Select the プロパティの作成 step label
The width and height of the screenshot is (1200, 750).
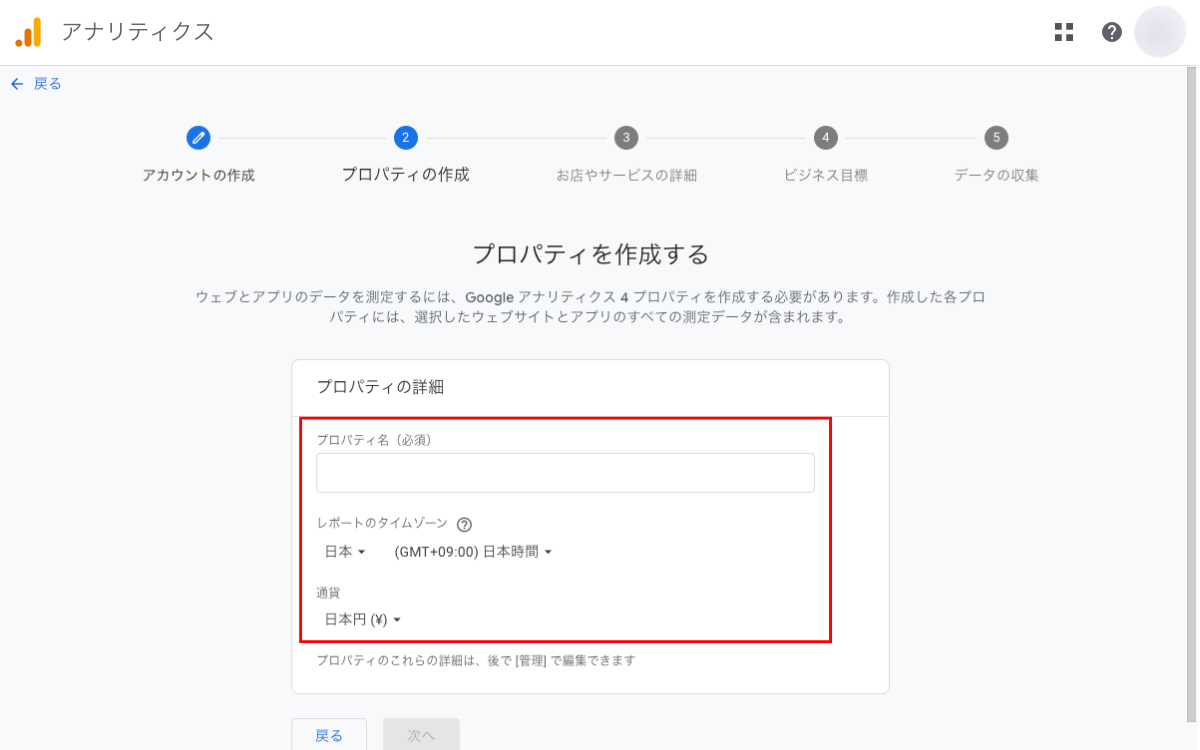pos(405,175)
